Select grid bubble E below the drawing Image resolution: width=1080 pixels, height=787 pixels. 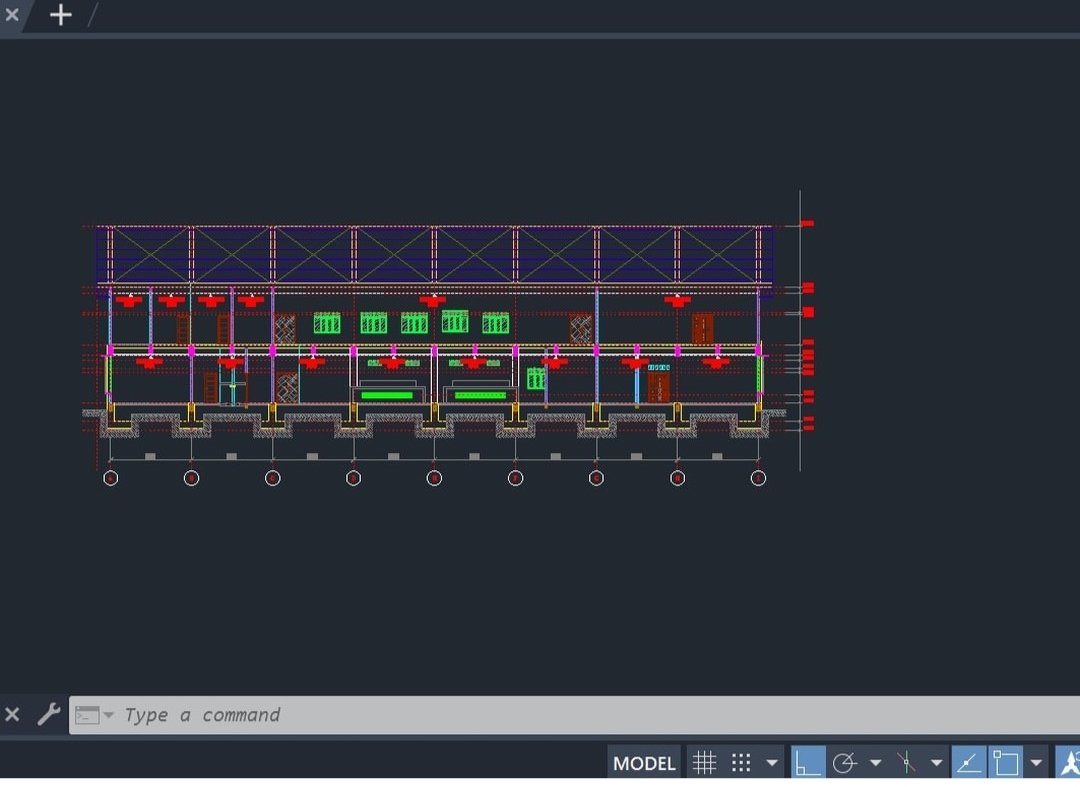(434, 478)
